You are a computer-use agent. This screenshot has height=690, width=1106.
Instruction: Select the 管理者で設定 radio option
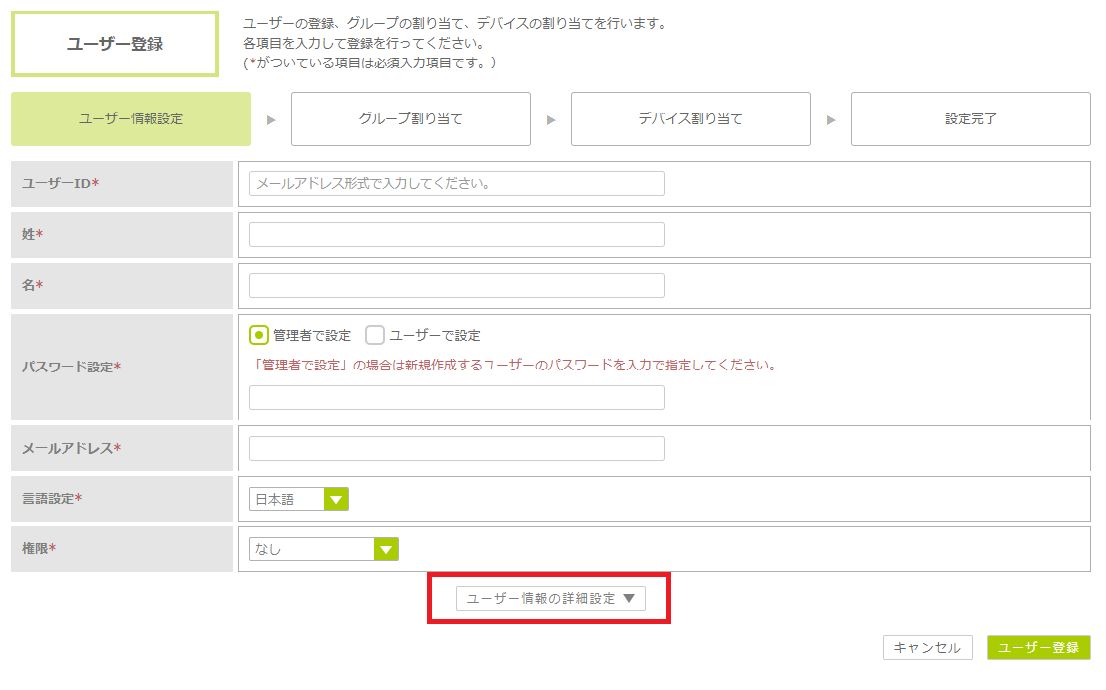tap(259, 335)
